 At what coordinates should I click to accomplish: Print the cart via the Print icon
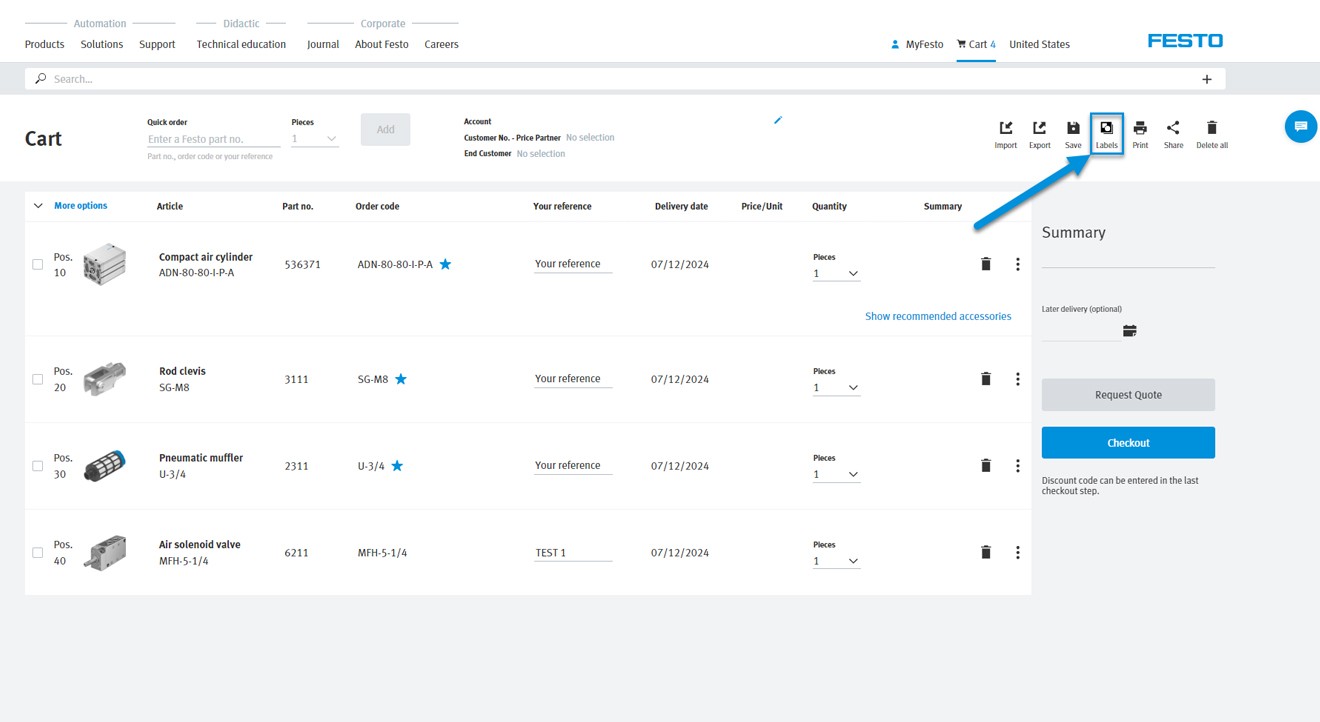1140,132
